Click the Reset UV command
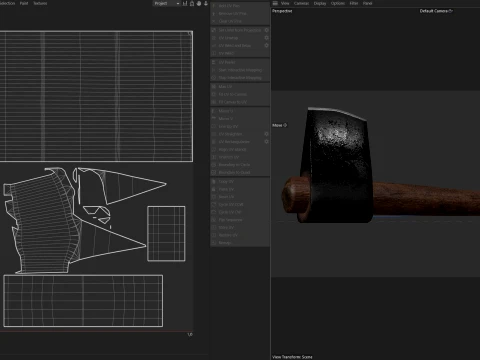Viewport: 480px width, 360px height. (x=226, y=197)
